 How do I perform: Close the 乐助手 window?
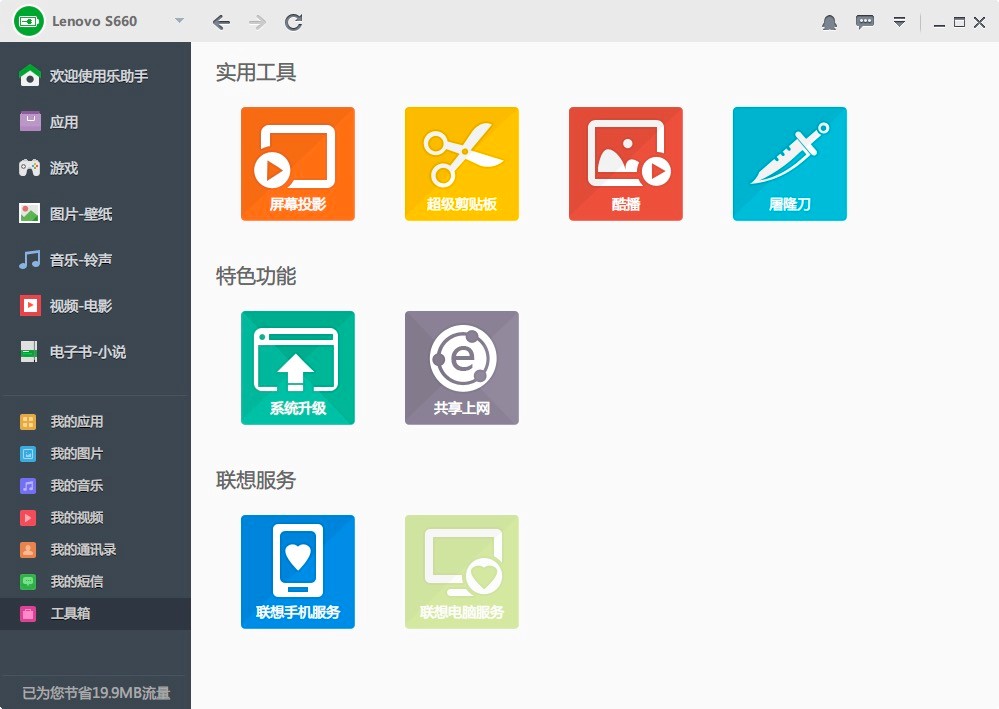pyautogui.click(x=980, y=22)
